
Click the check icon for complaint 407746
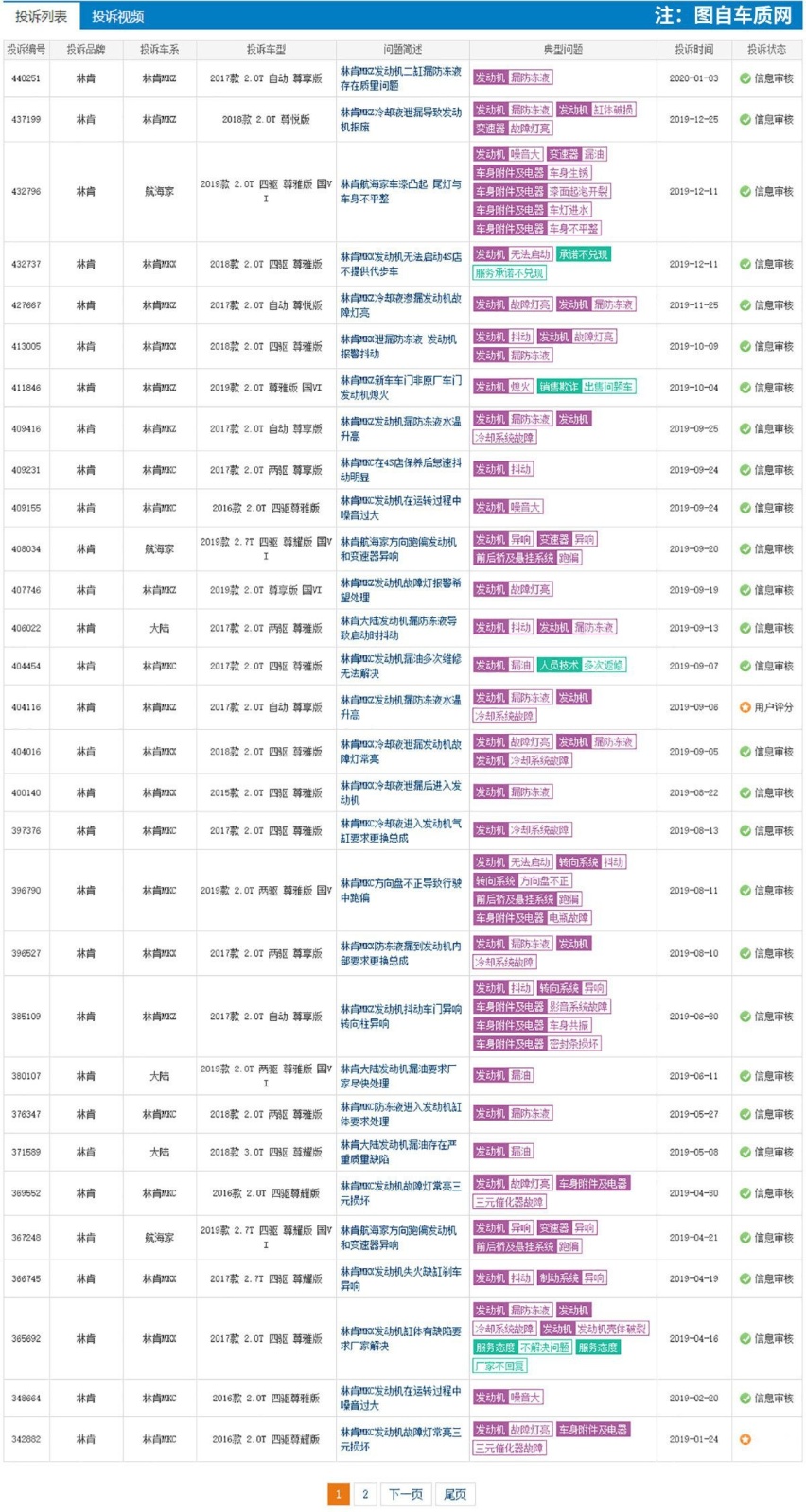point(745,590)
